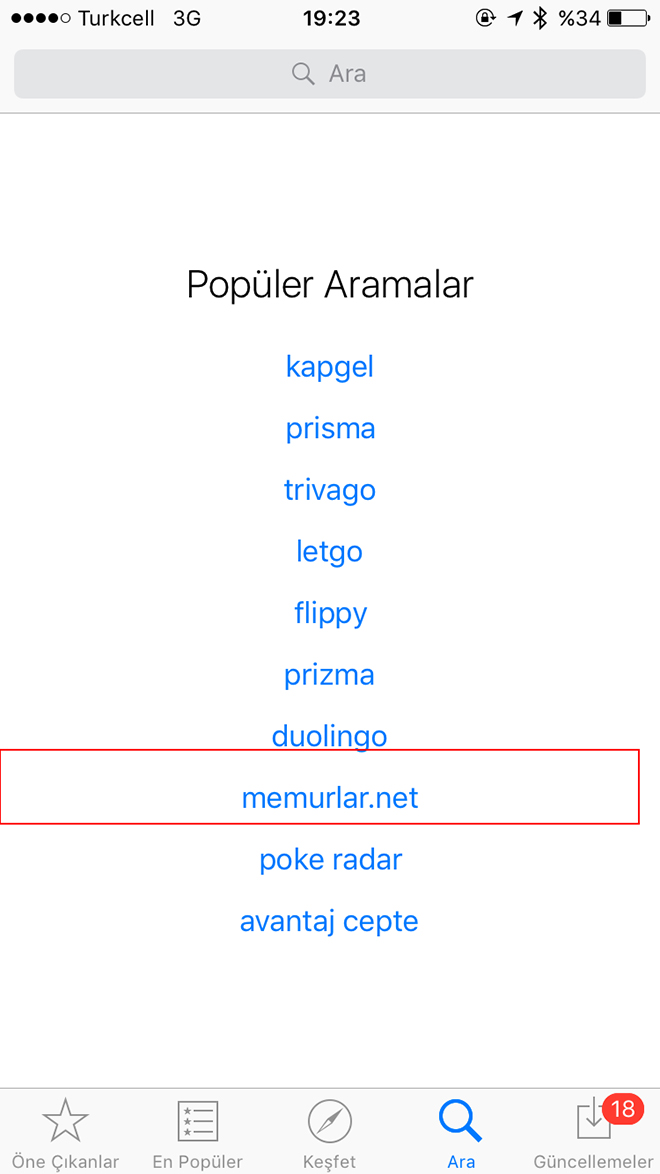The width and height of the screenshot is (660, 1174).
Task: Open Güncellemeler download icon
Action: coord(593,1121)
